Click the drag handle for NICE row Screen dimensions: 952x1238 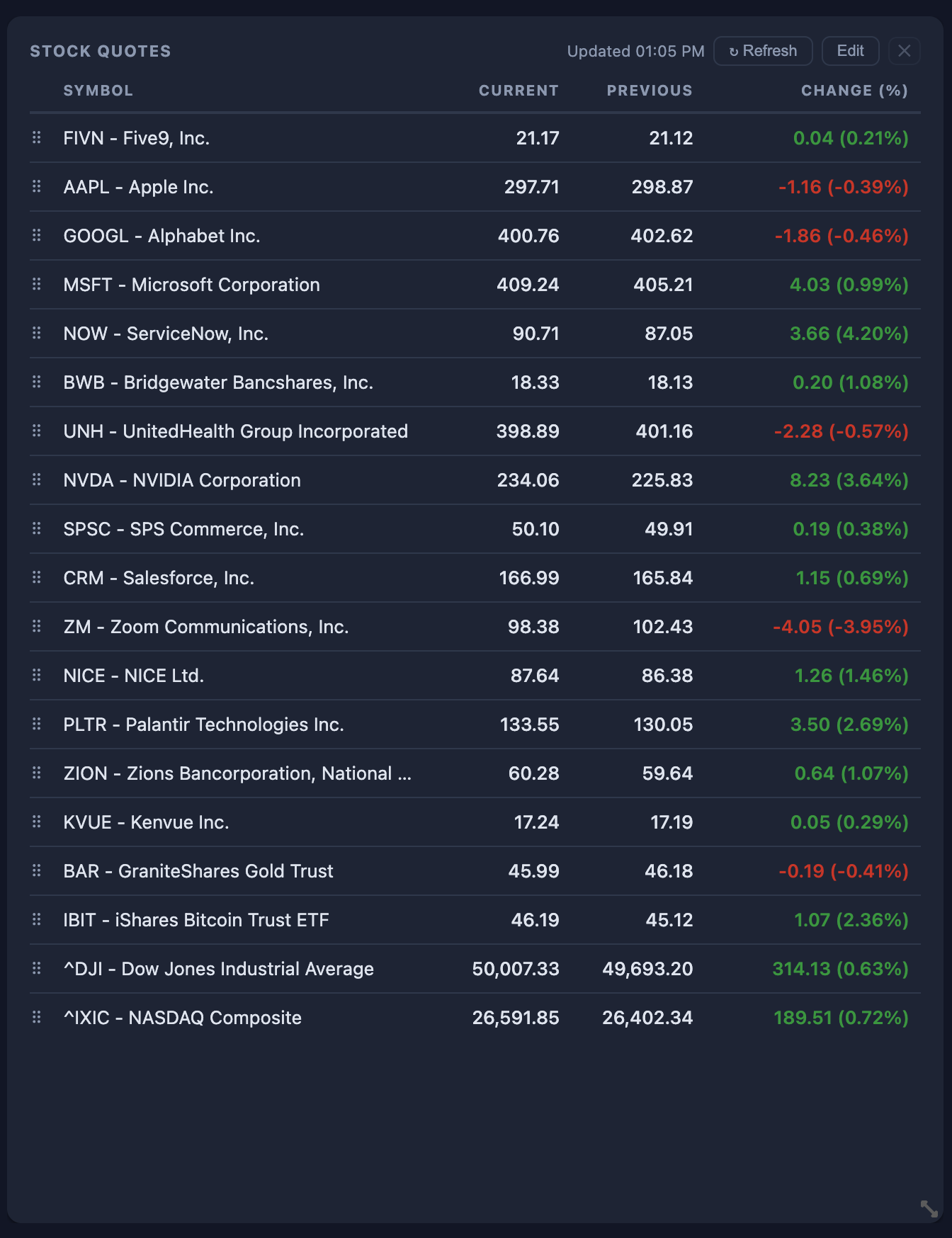click(x=37, y=676)
